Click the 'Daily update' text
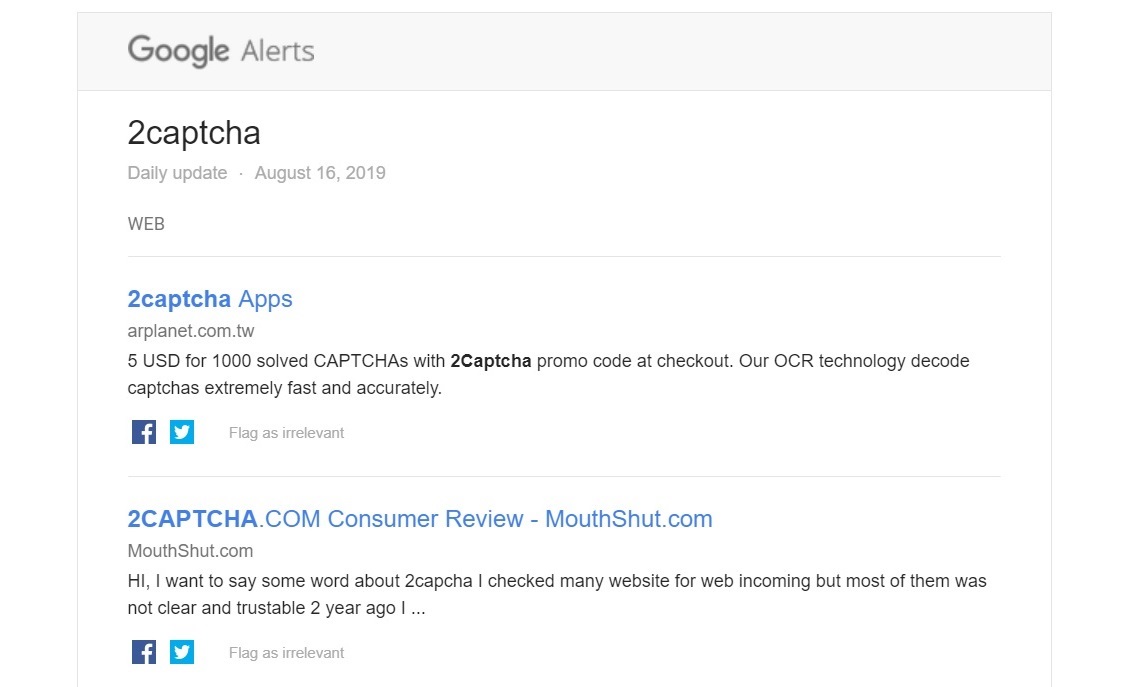Image resolution: width=1132 pixels, height=687 pixels. [x=178, y=173]
